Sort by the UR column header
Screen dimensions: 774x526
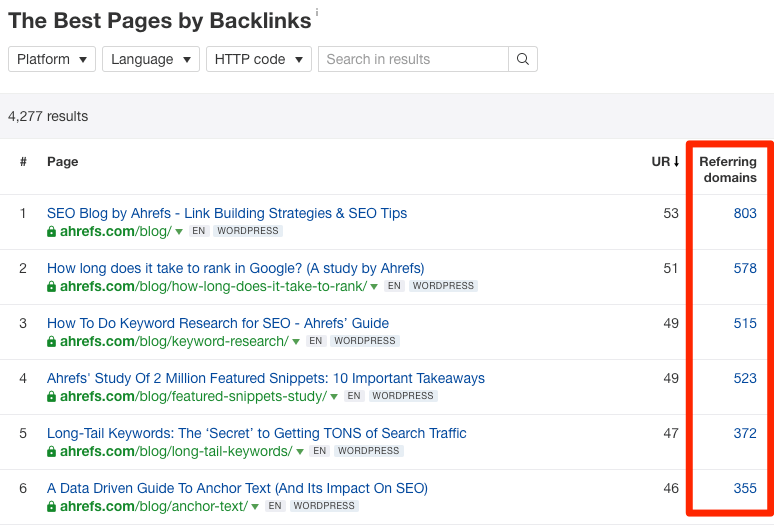665,162
